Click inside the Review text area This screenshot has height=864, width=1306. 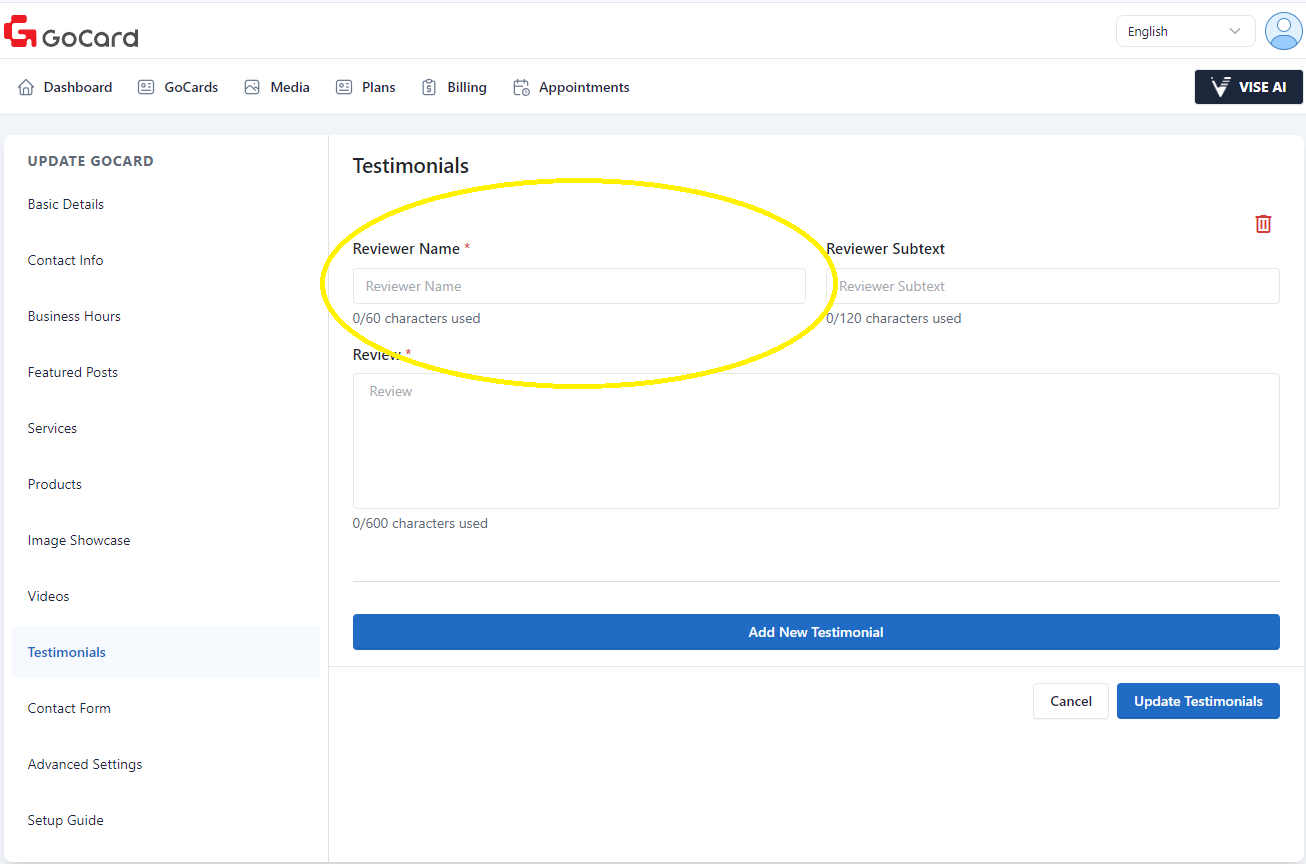(x=815, y=440)
